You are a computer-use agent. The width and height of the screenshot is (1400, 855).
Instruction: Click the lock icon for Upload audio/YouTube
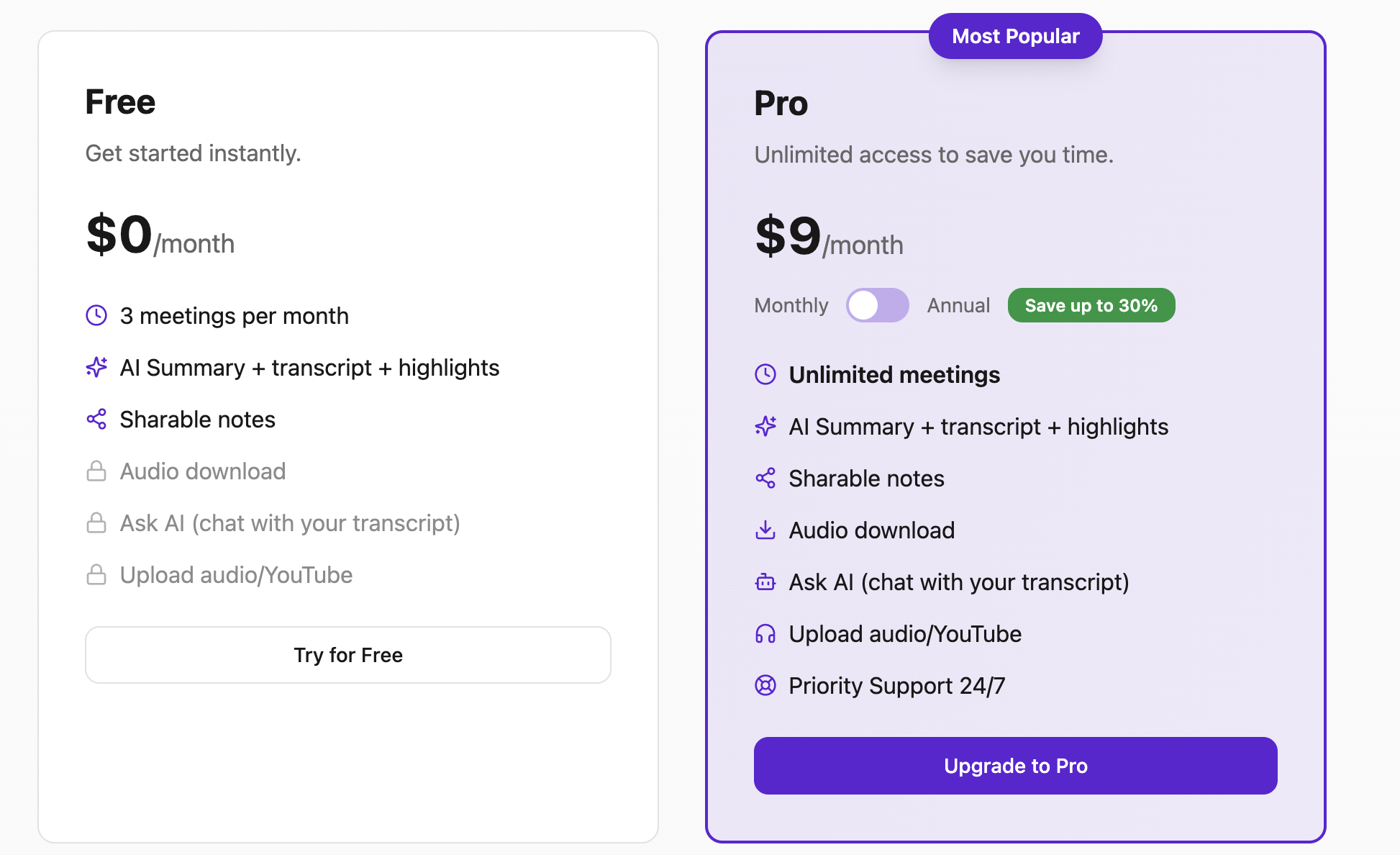(x=96, y=575)
